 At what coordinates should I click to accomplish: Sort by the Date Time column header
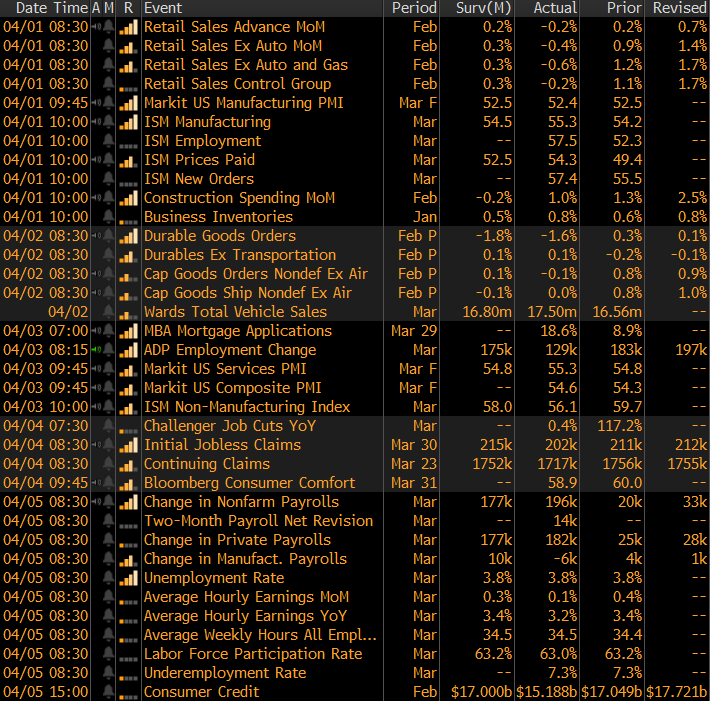pos(44,8)
